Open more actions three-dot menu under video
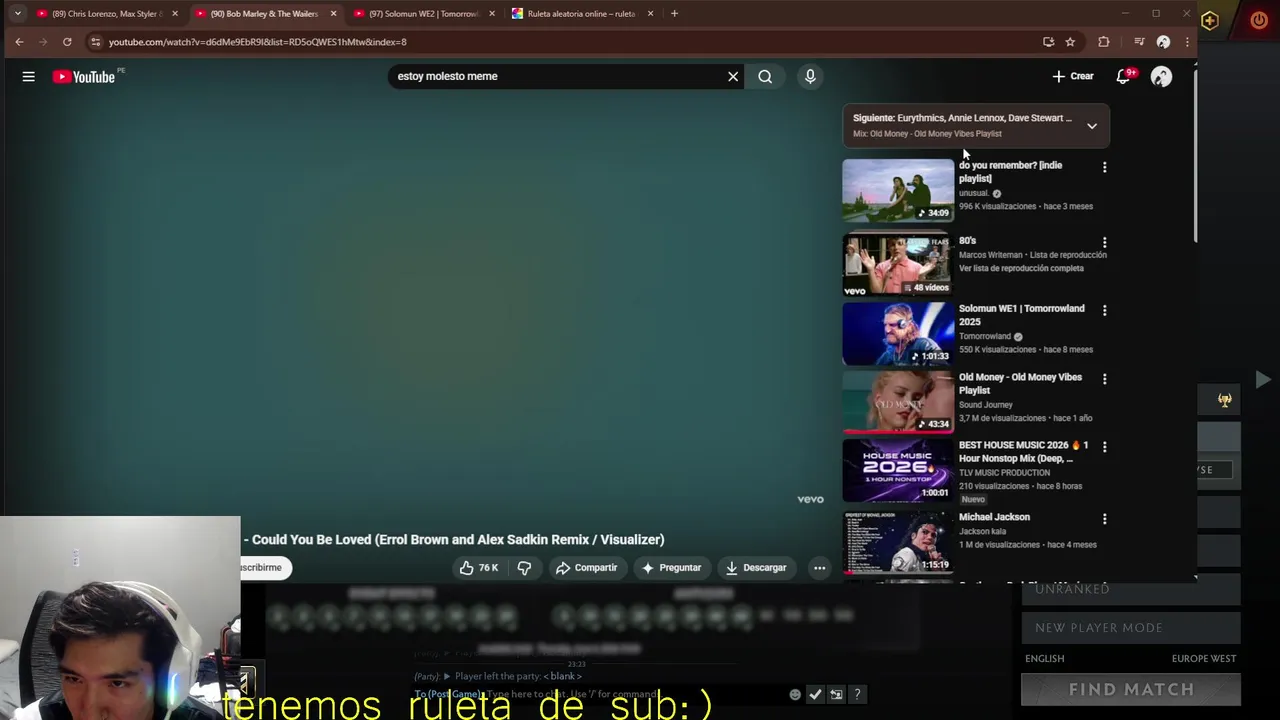 [x=819, y=568]
